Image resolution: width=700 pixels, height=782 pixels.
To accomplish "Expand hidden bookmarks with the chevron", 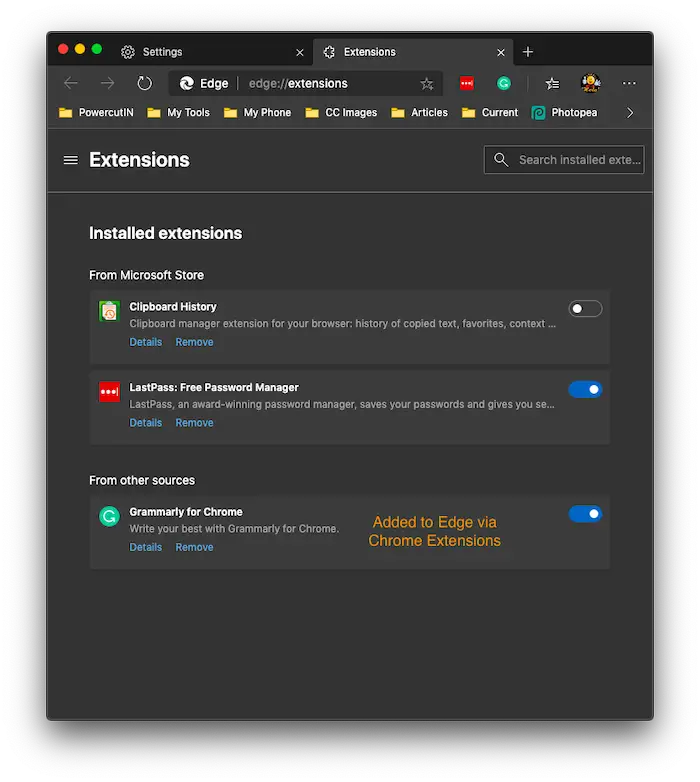I will [630, 113].
